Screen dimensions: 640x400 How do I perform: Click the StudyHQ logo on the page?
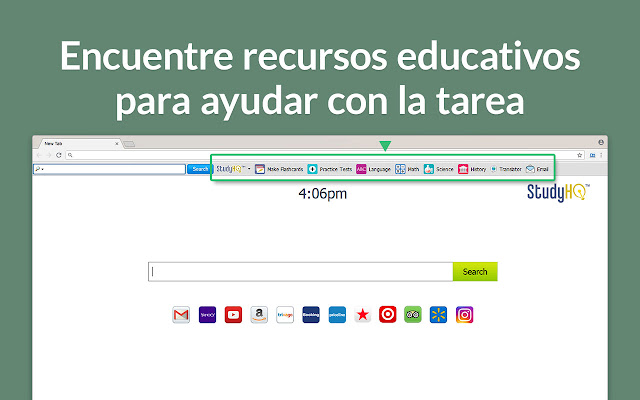coord(558,193)
